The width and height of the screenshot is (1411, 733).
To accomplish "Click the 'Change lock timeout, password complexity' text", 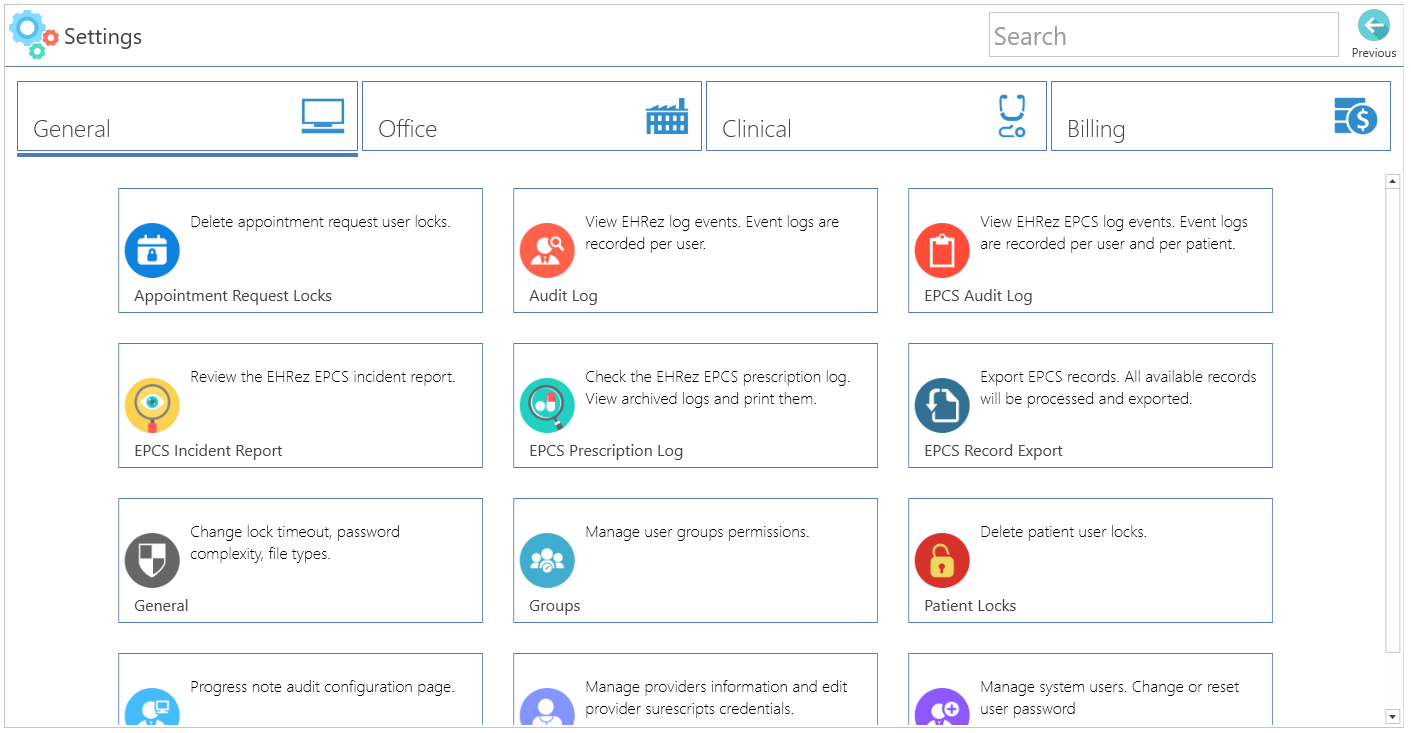I will 295,543.
